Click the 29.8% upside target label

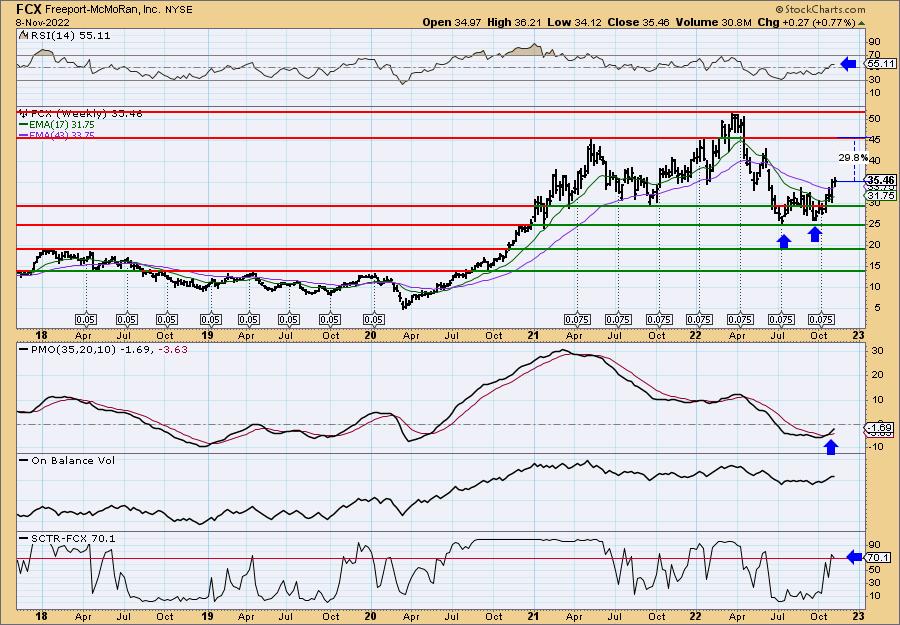(x=853, y=157)
